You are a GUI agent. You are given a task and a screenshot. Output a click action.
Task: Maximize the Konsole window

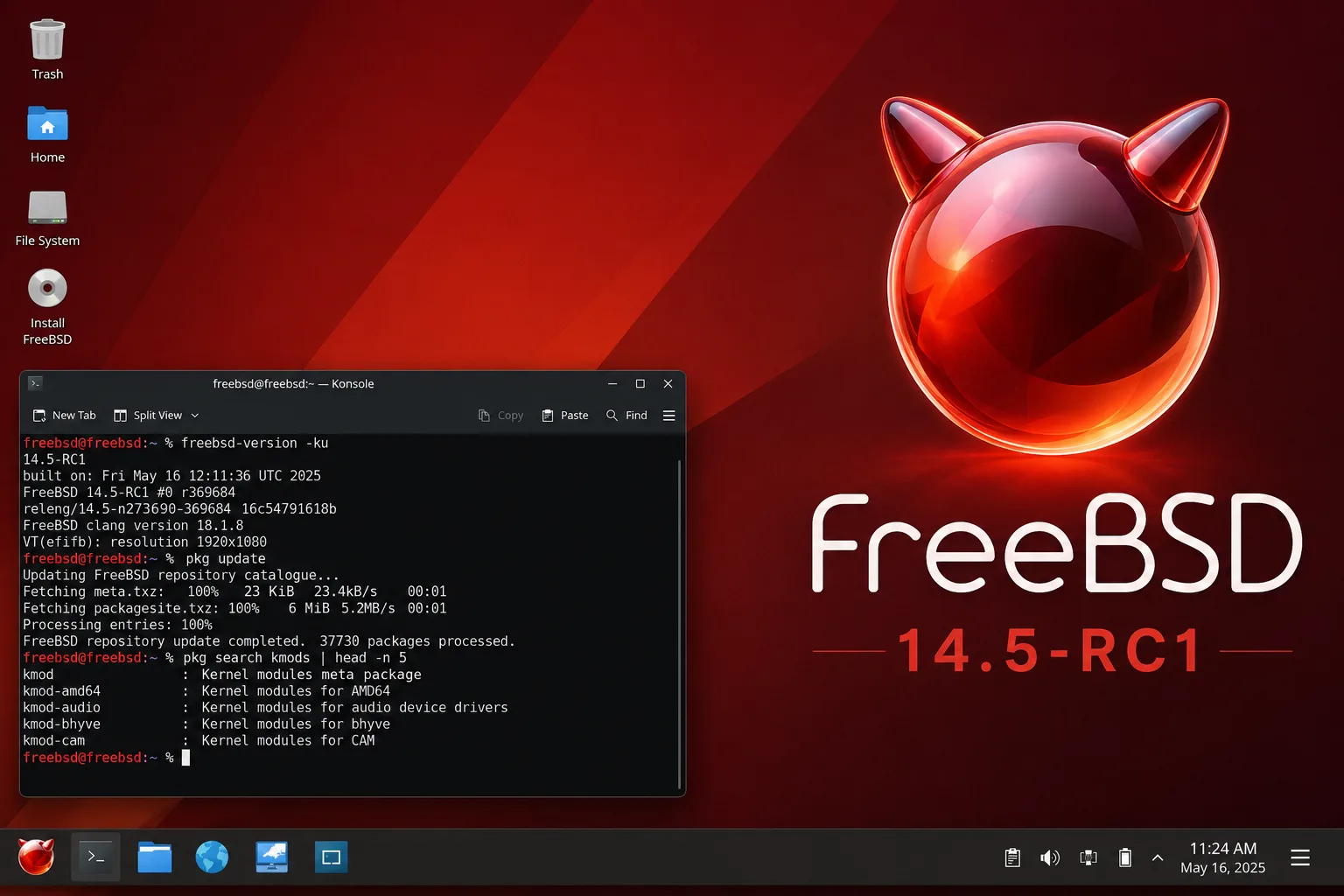tap(640, 383)
